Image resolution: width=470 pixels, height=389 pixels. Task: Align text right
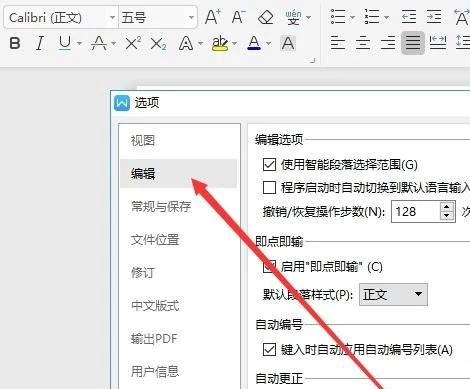tap(388, 43)
